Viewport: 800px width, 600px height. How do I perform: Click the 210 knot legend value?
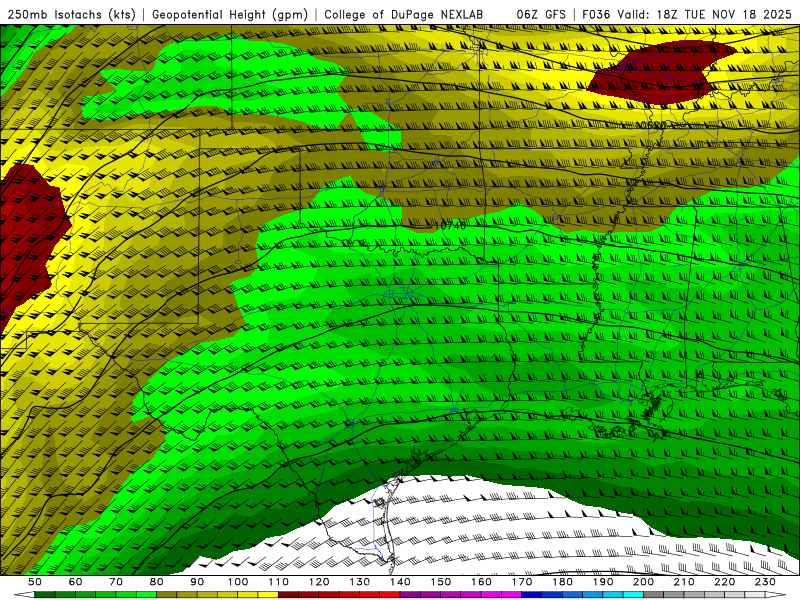coord(684,582)
